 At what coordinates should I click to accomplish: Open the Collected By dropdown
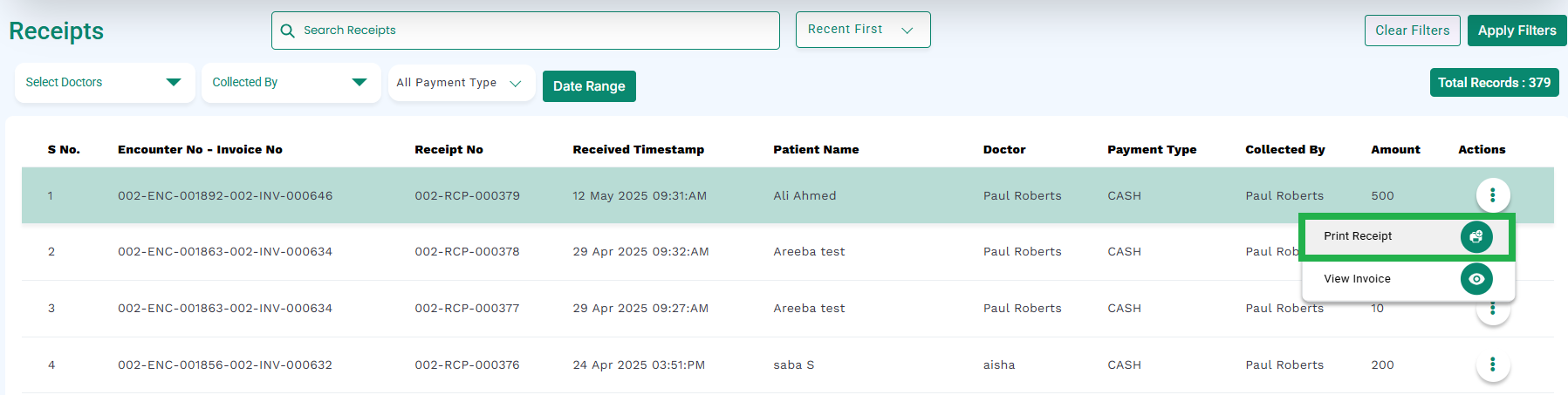click(x=291, y=83)
